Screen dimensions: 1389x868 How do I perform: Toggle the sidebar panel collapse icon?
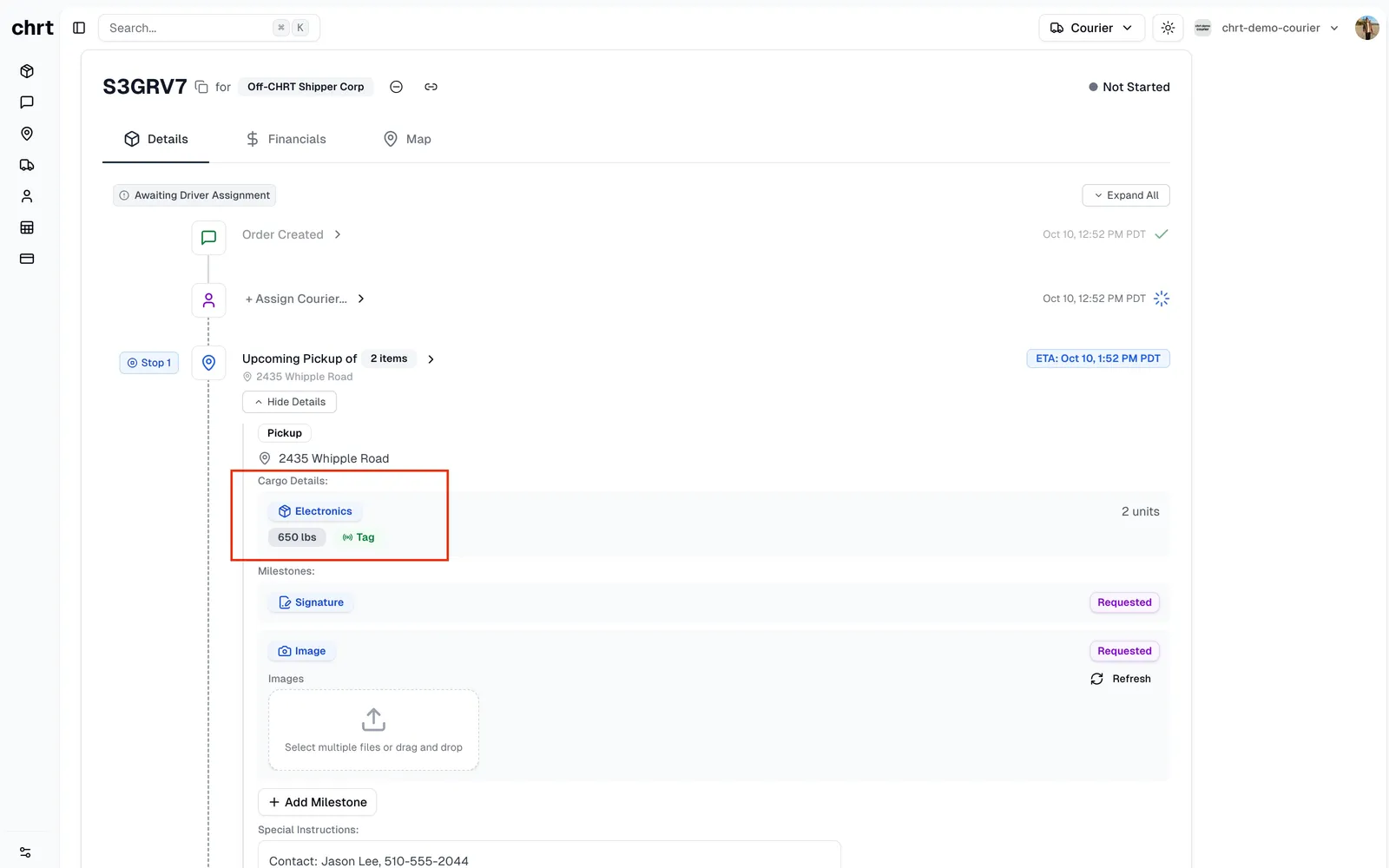pyautogui.click(x=79, y=28)
